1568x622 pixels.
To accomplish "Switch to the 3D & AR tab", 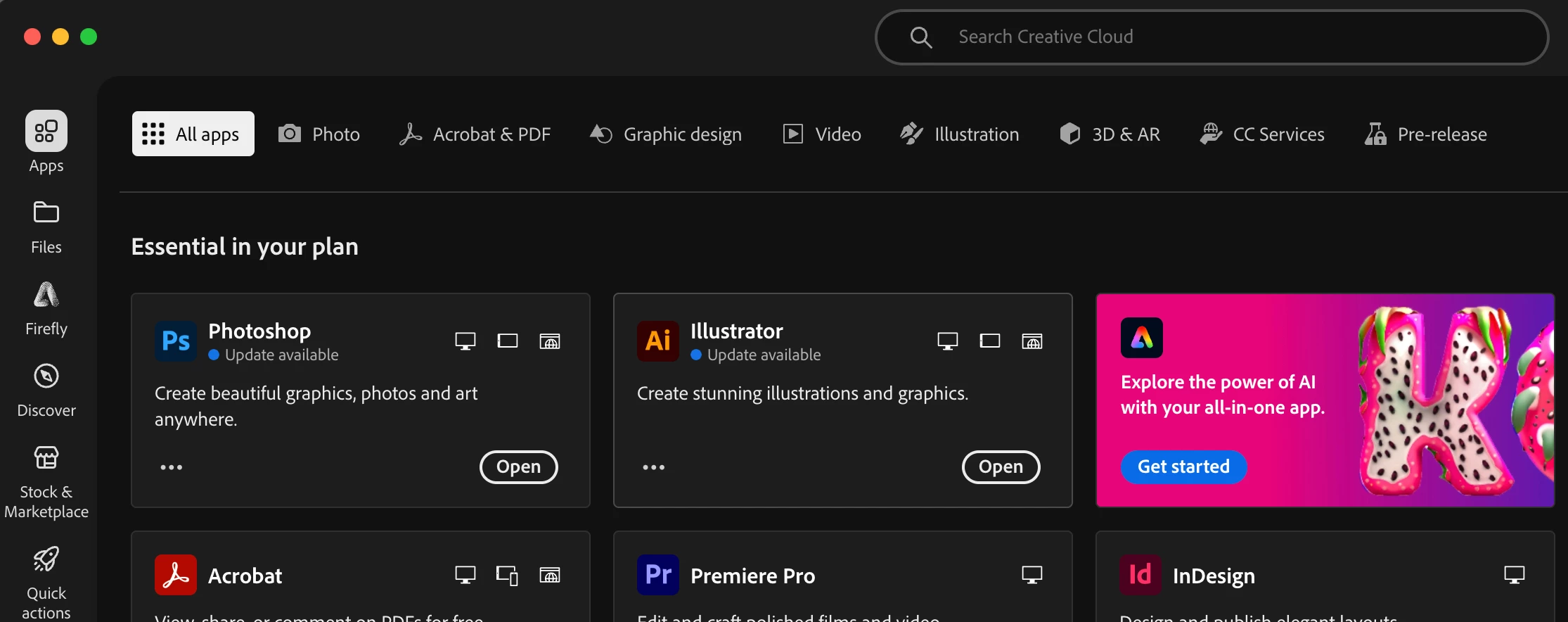I will (x=1110, y=134).
